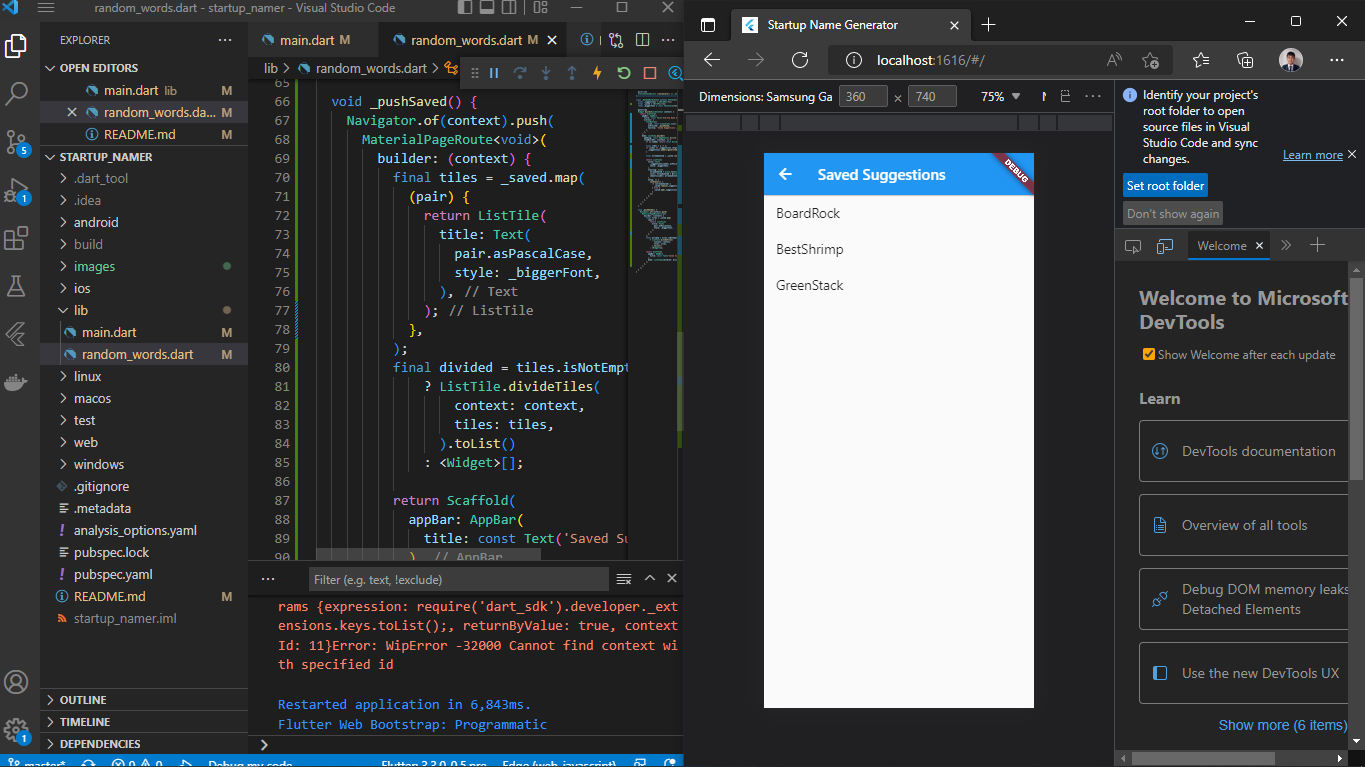
Task: Open the DevTools documentation card
Action: [x=1244, y=451]
